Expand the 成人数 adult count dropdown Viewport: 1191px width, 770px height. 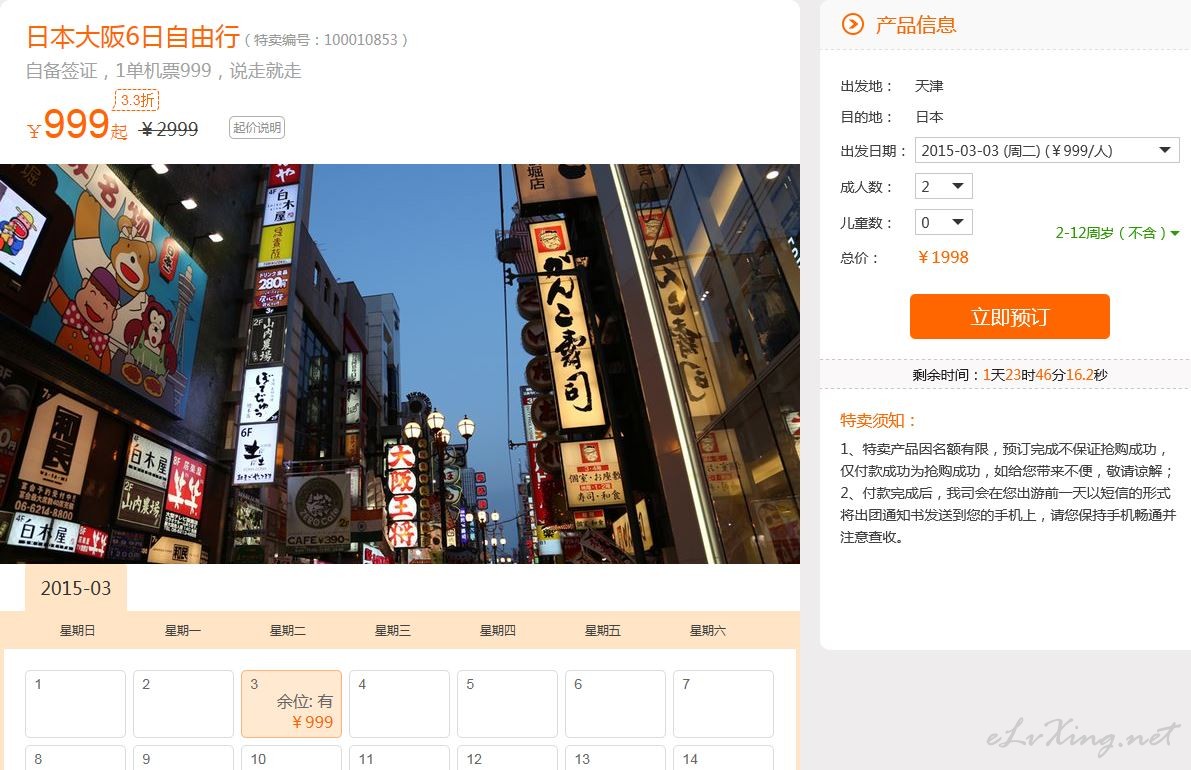tap(943, 186)
